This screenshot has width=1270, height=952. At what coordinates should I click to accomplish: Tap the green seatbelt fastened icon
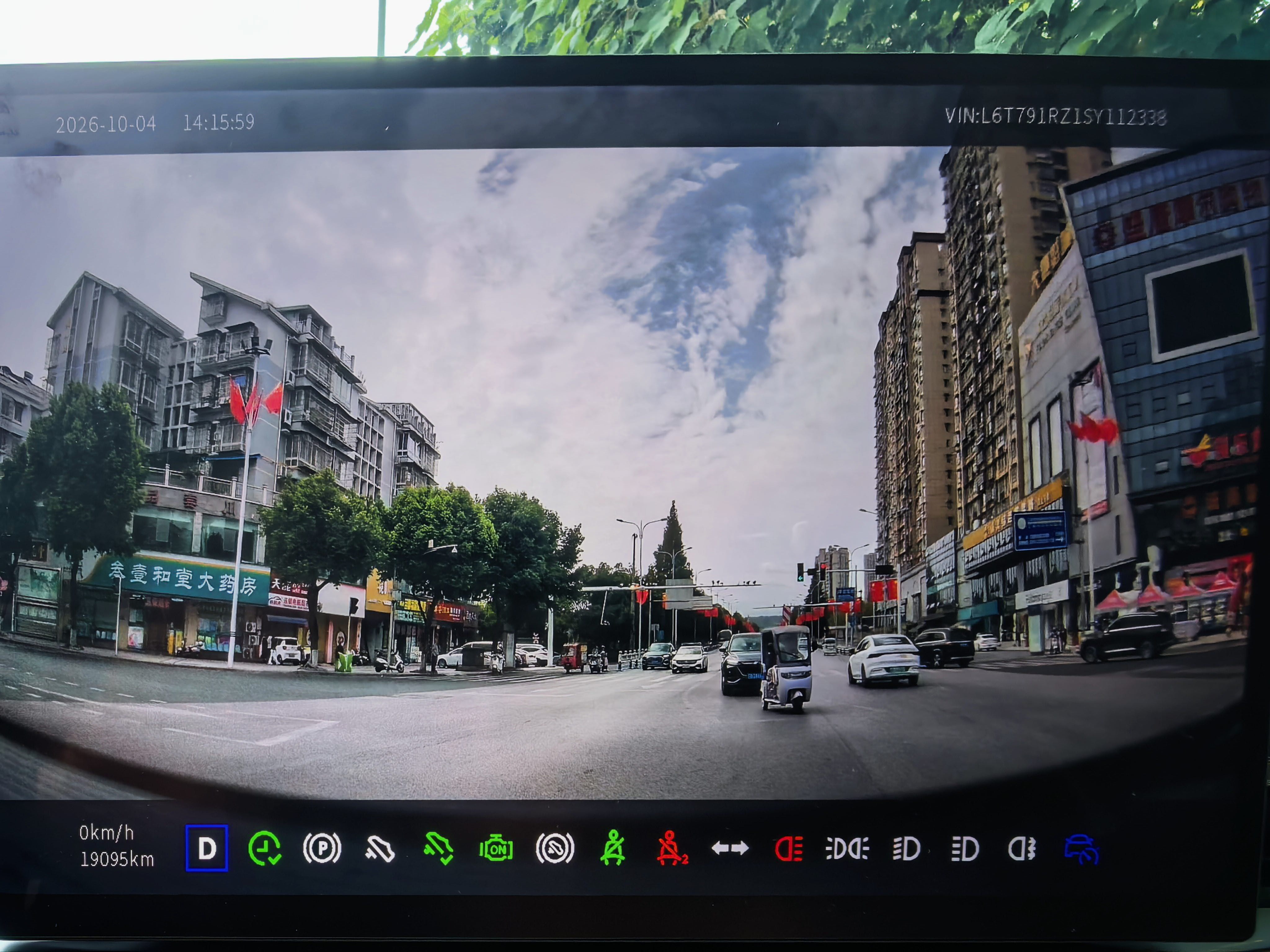click(613, 848)
